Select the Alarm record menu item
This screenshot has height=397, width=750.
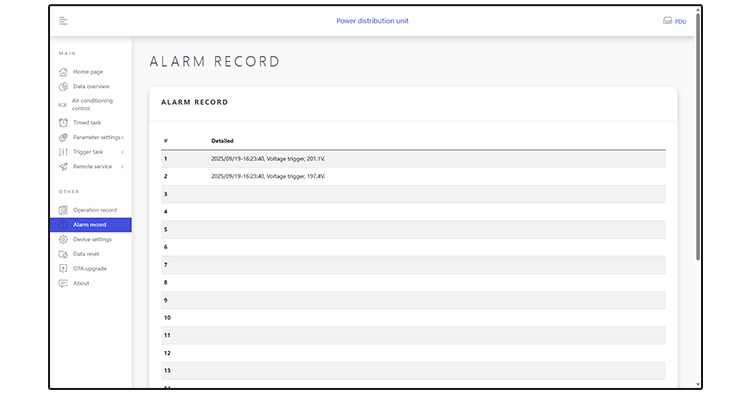(91, 225)
